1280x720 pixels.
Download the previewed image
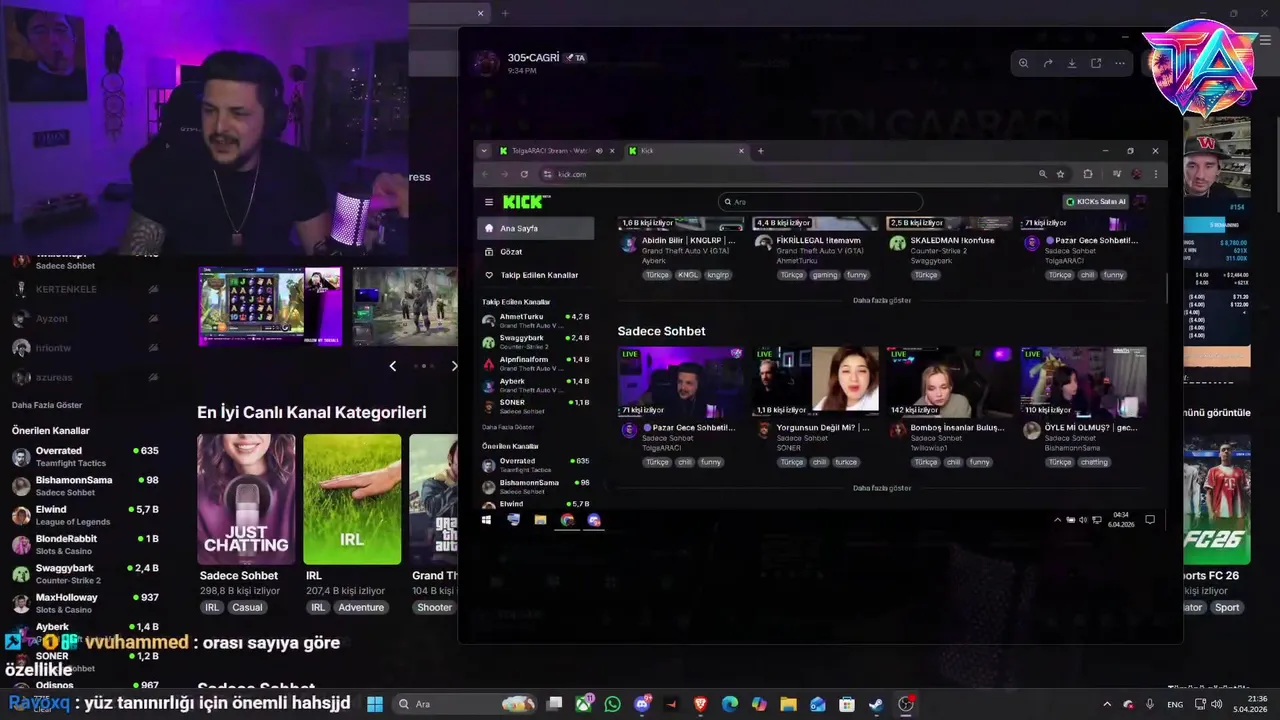pyautogui.click(x=1072, y=63)
